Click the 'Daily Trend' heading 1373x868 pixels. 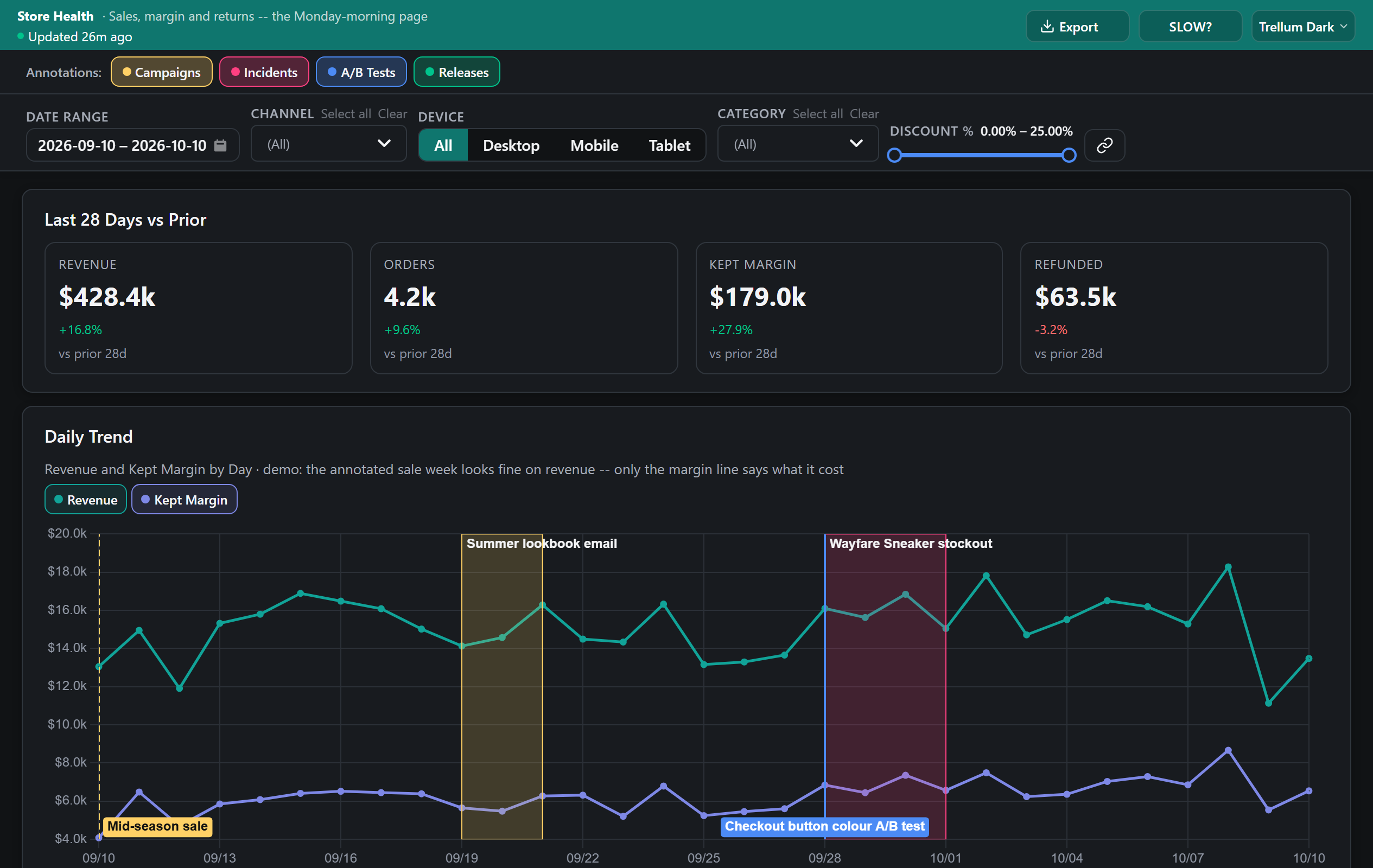(88, 437)
